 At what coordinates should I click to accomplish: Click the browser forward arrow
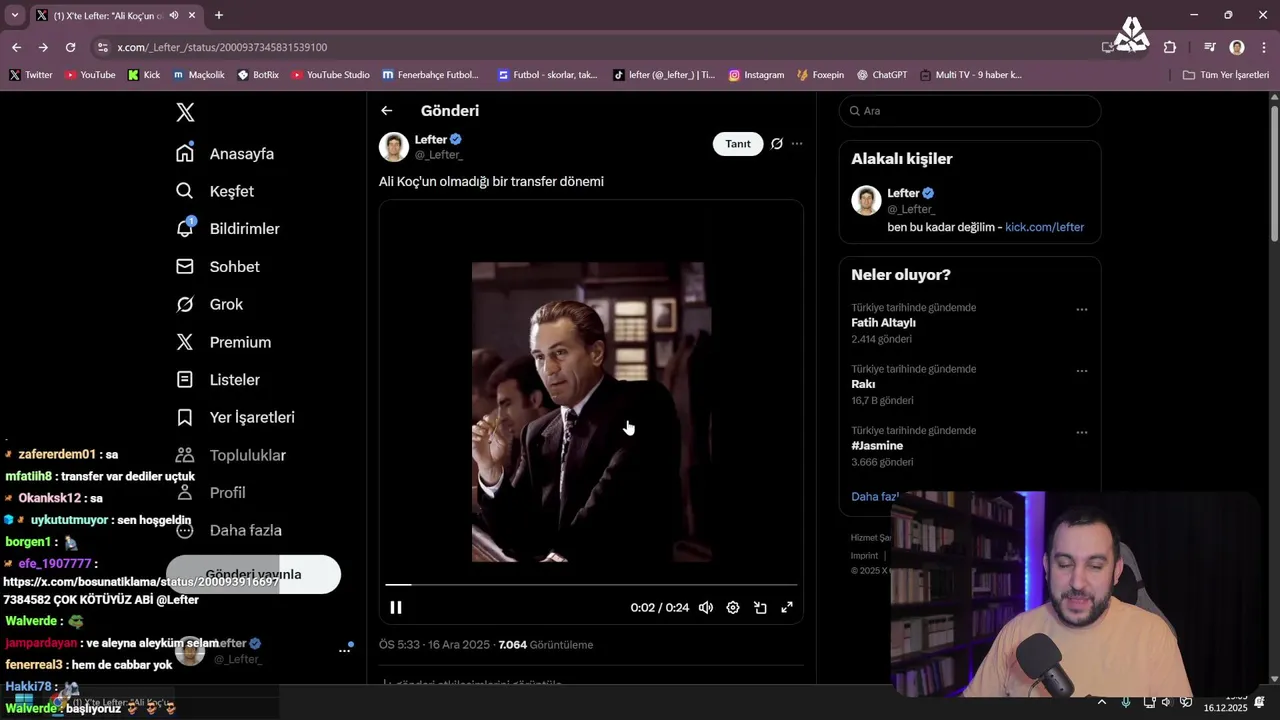pos(43,47)
